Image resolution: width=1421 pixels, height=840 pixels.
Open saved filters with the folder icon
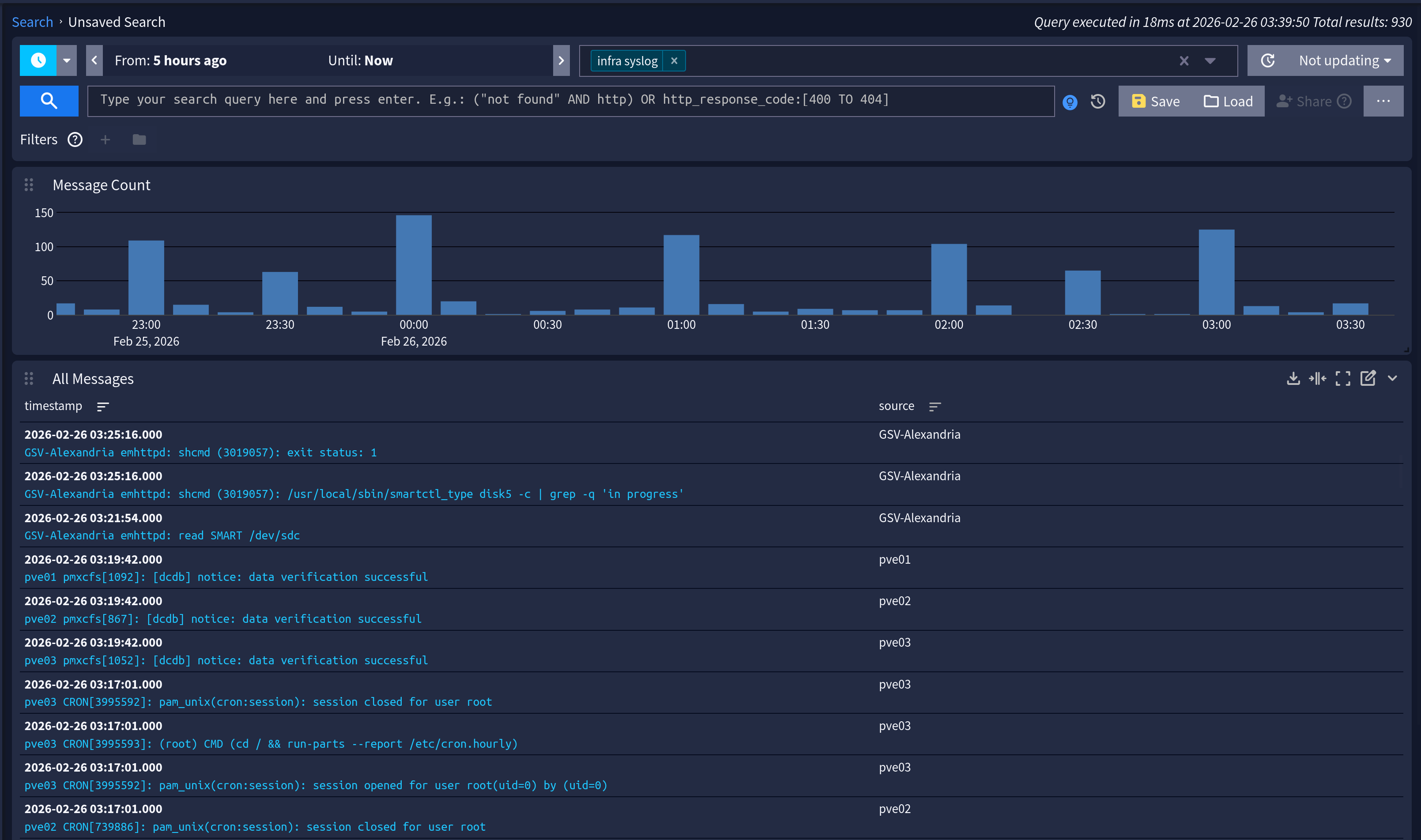(139, 139)
